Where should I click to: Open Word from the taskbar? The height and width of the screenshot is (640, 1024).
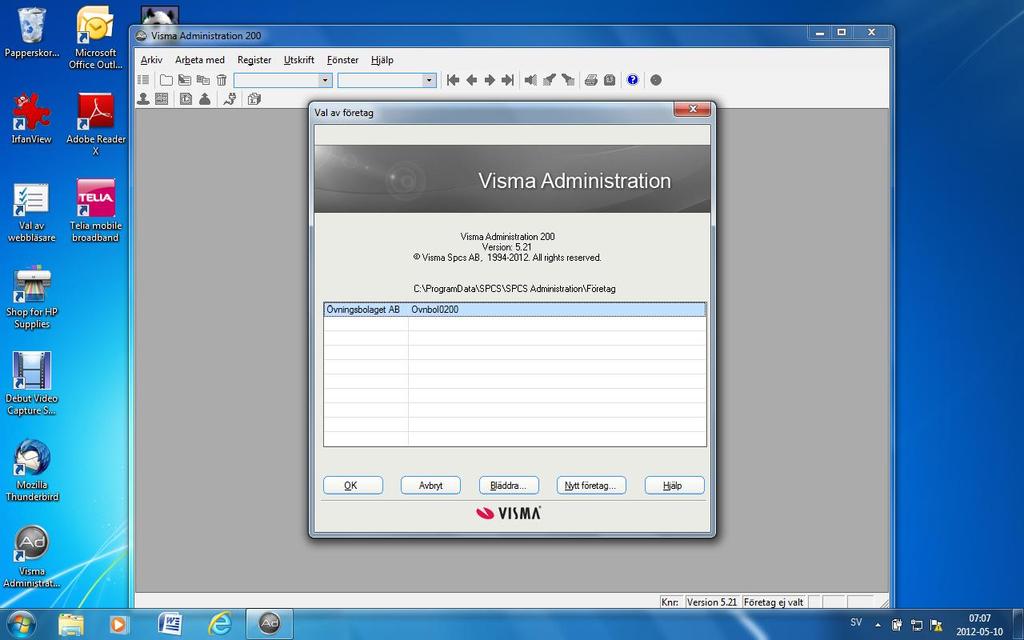[x=170, y=624]
